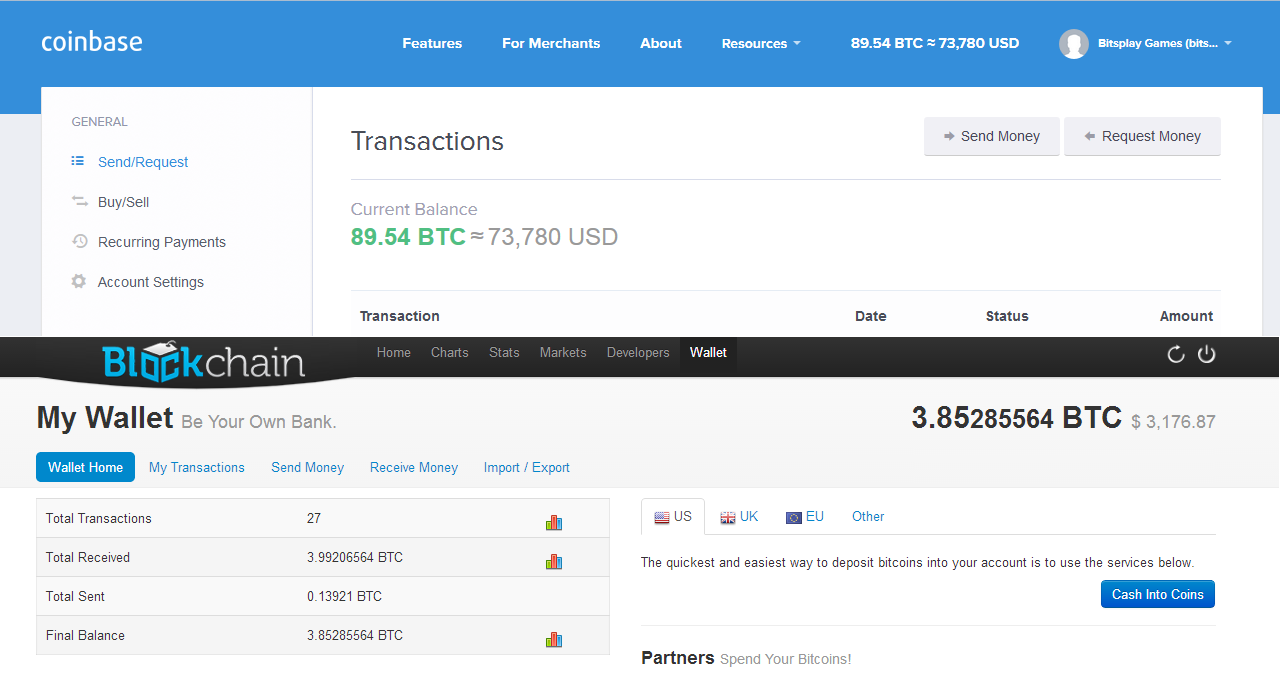Click the Blockchain logout power icon
This screenshot has height=674, width=1280.
coord(1207,354)
